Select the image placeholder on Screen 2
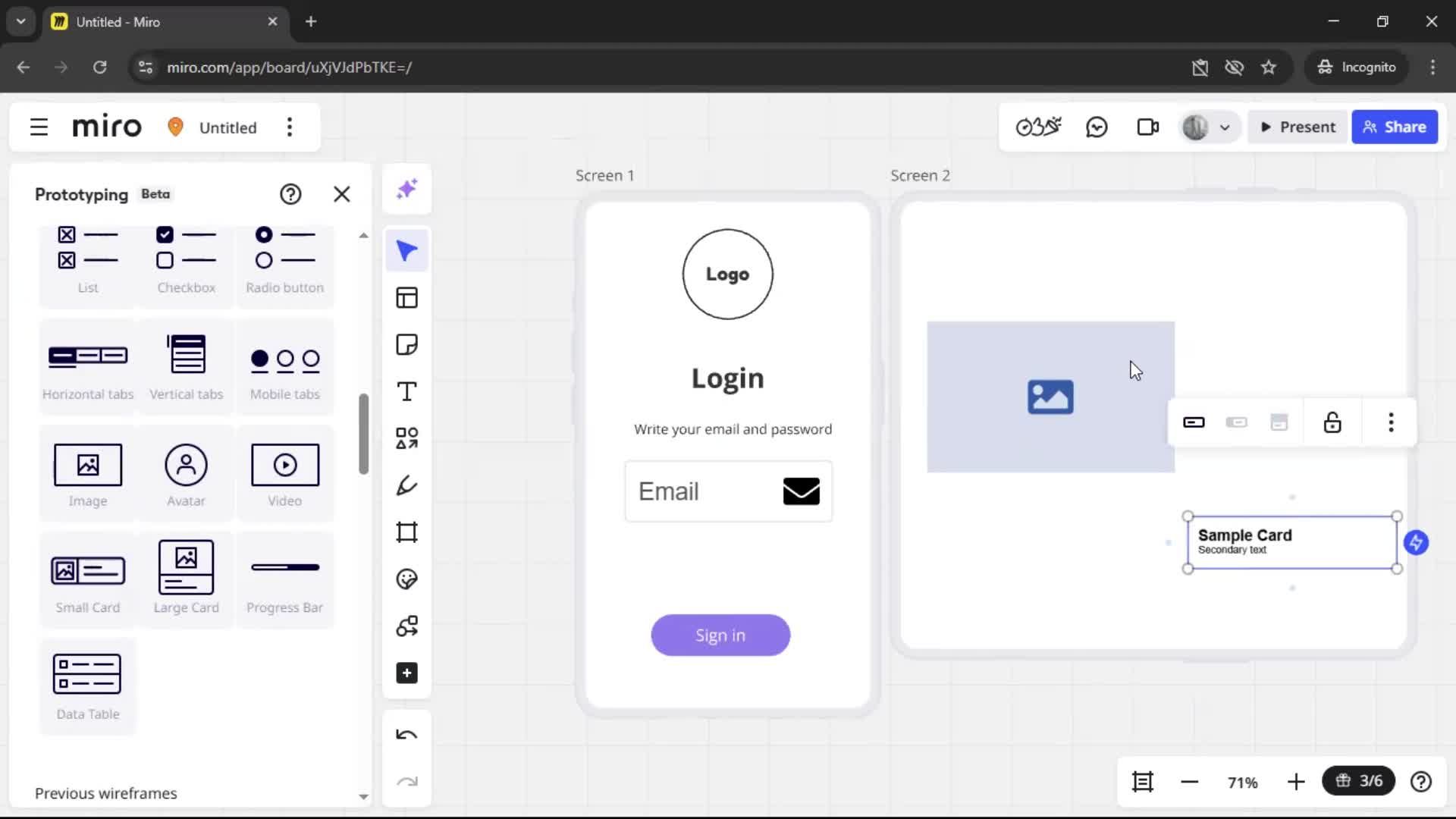The height and width of the screenshot is (819, 1456). point(1050,397)
